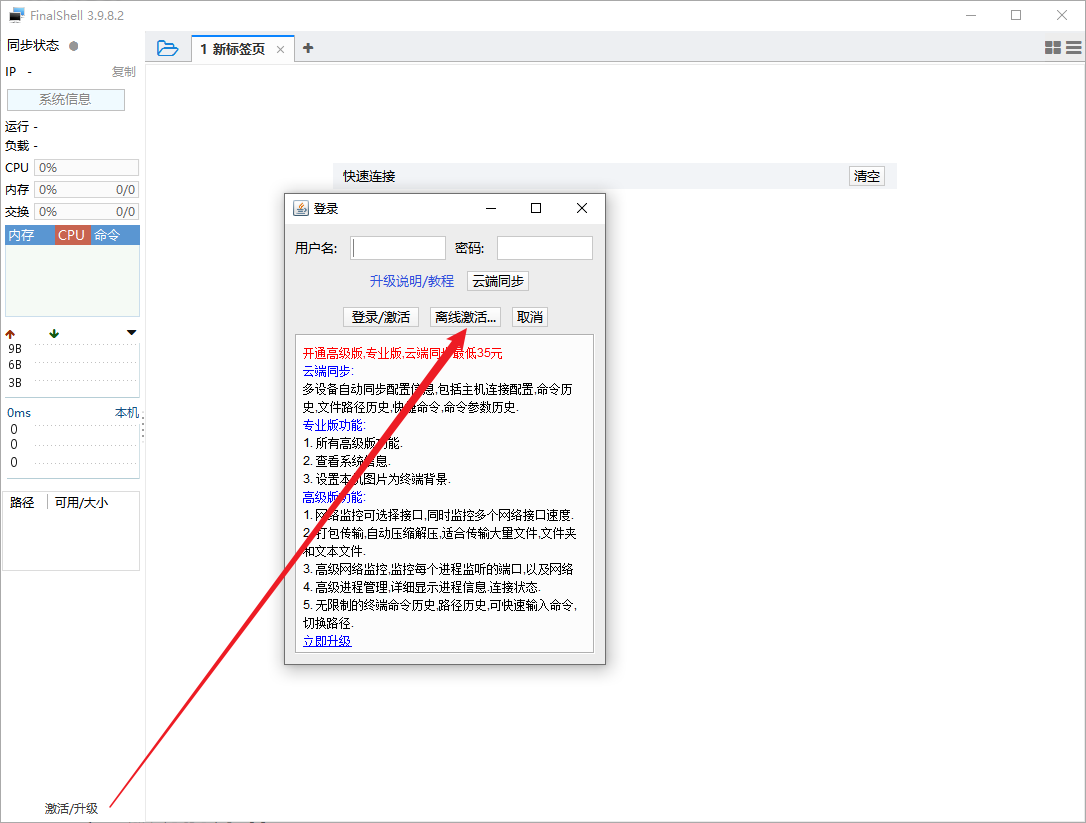Switch to grid layout view icon
This screenshot has width=1086, height=823.
[1053, 47]
